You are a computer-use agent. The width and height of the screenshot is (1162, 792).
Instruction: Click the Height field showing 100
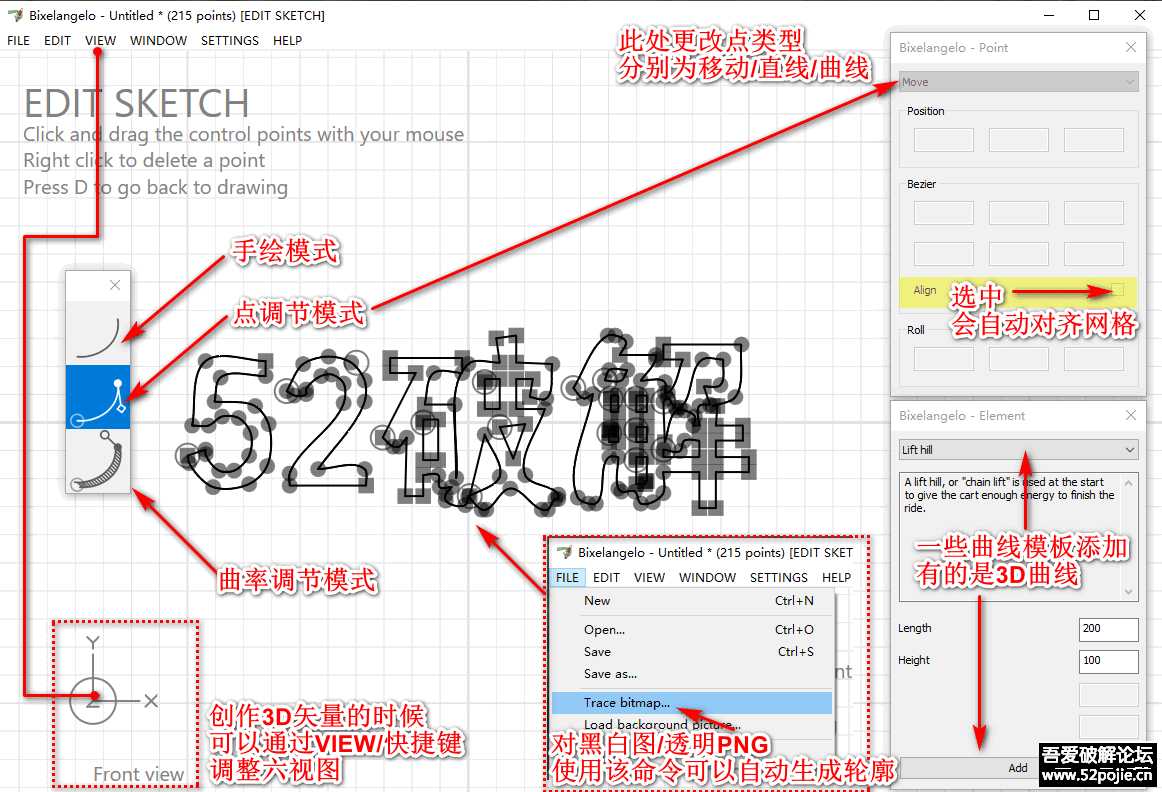tap(1108, 661)
